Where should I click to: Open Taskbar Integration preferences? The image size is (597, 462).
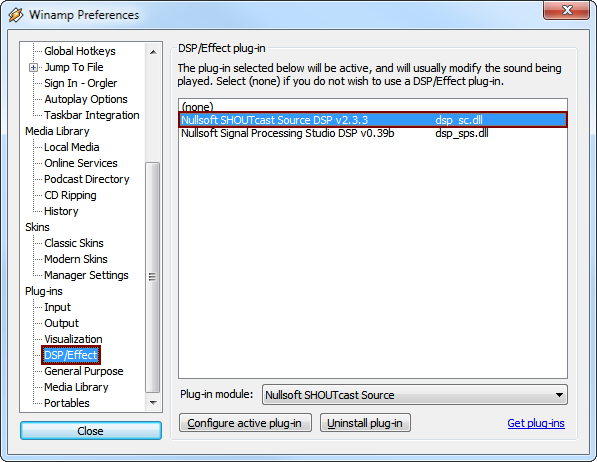[91, 115]
